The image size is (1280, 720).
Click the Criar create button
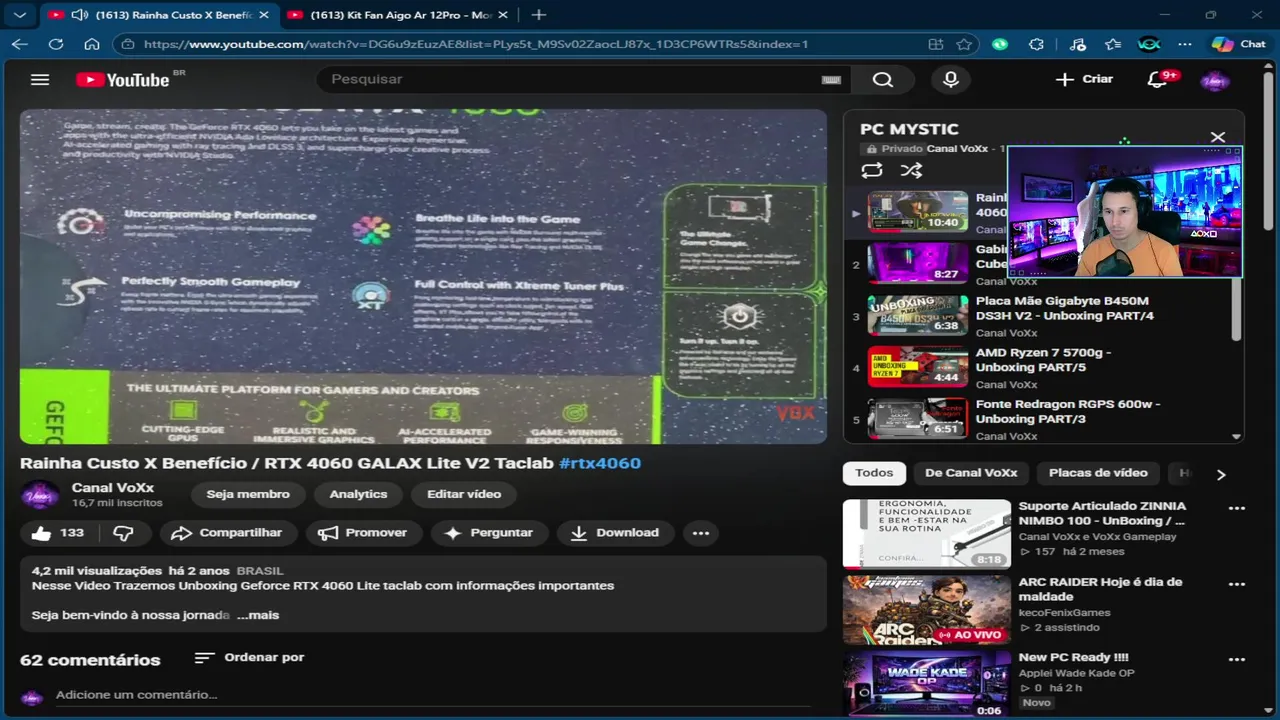pyautogui.click(x=1085, y=79)
